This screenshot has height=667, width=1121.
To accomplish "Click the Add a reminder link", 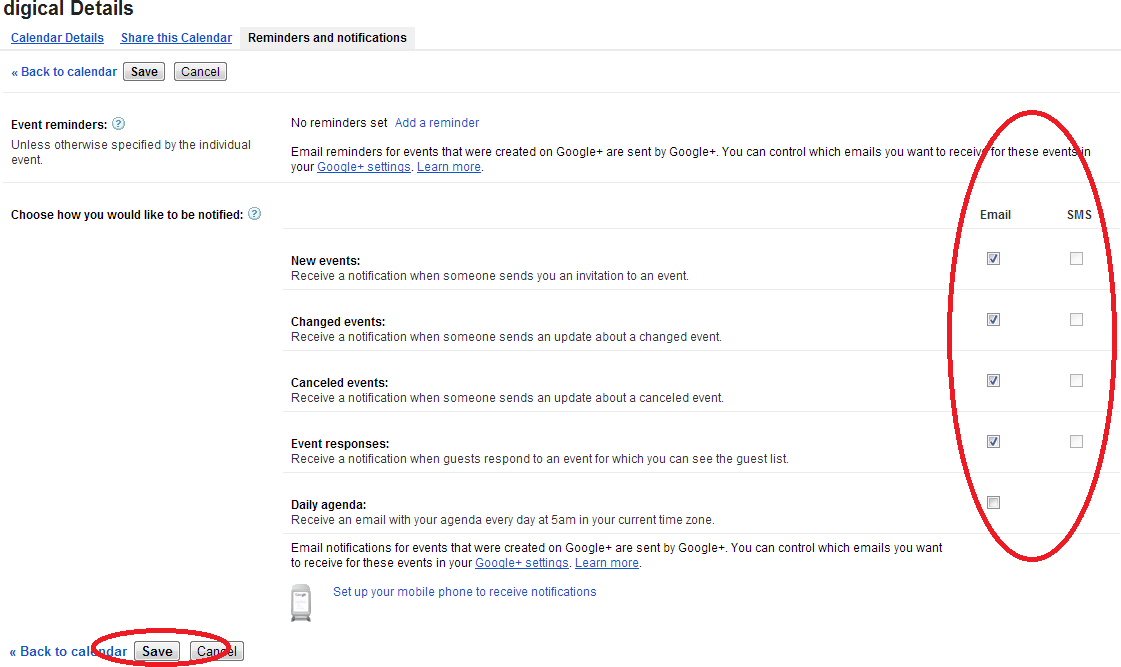I will (437, 123).
